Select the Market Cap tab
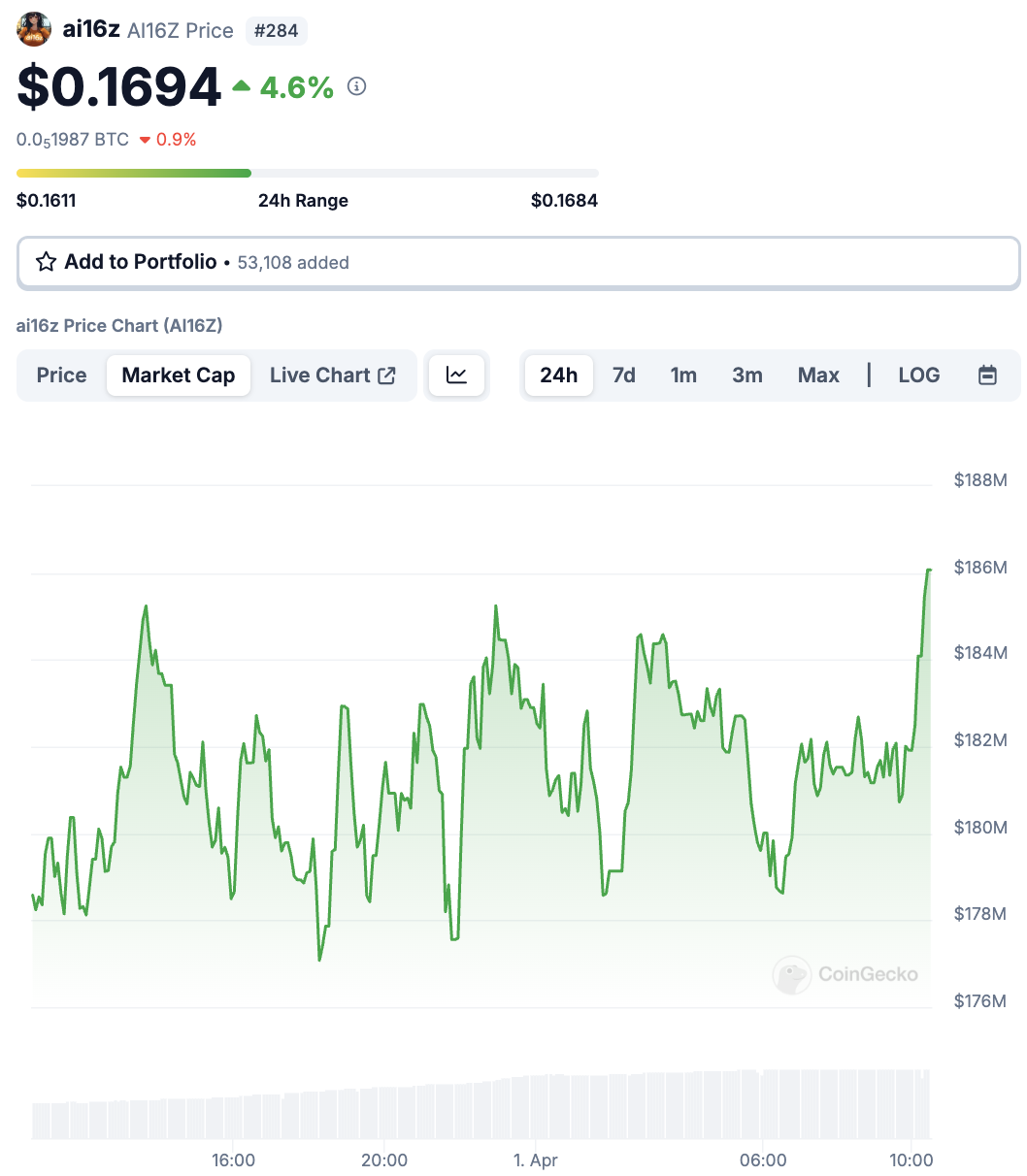Screen dimensions: 1027x1176 pos(179,376)
